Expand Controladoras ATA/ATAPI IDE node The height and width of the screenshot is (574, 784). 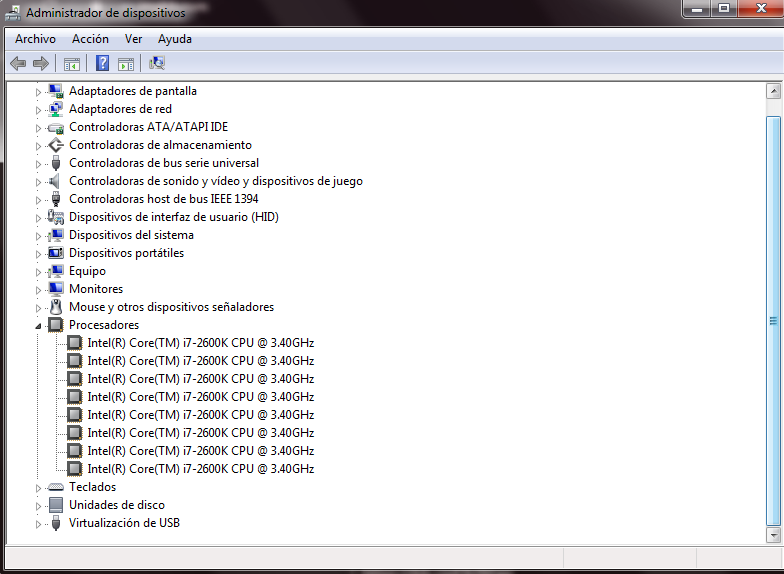[38, 128]
